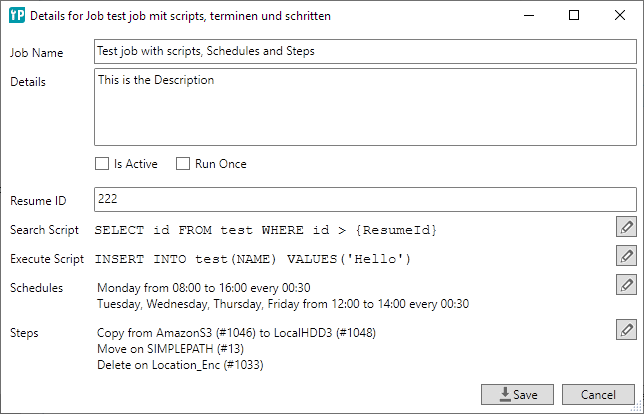Select the Delete on Location_Enc step
Screen dimensions: 644x414
(x=180, y=365)
